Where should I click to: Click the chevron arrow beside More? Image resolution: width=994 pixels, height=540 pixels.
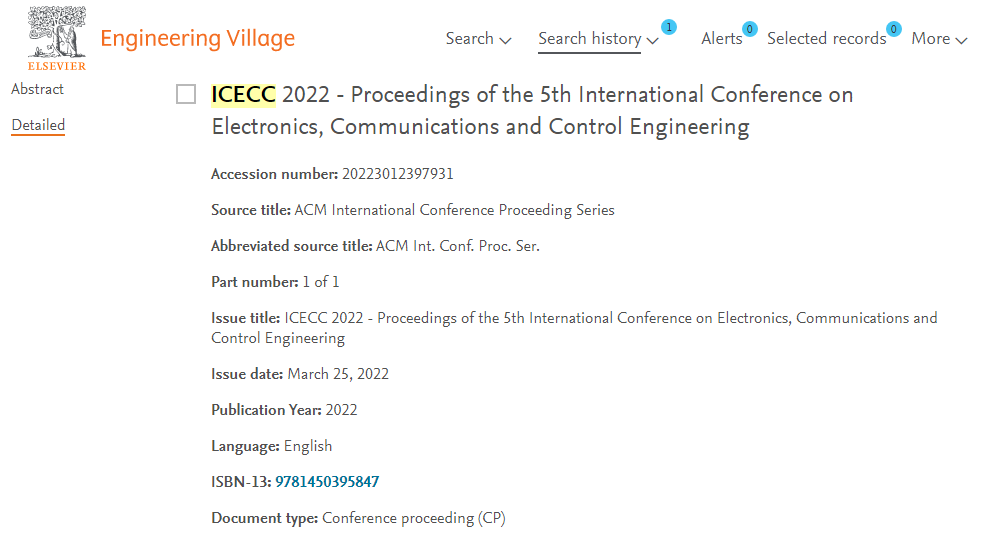coord(961,41)
